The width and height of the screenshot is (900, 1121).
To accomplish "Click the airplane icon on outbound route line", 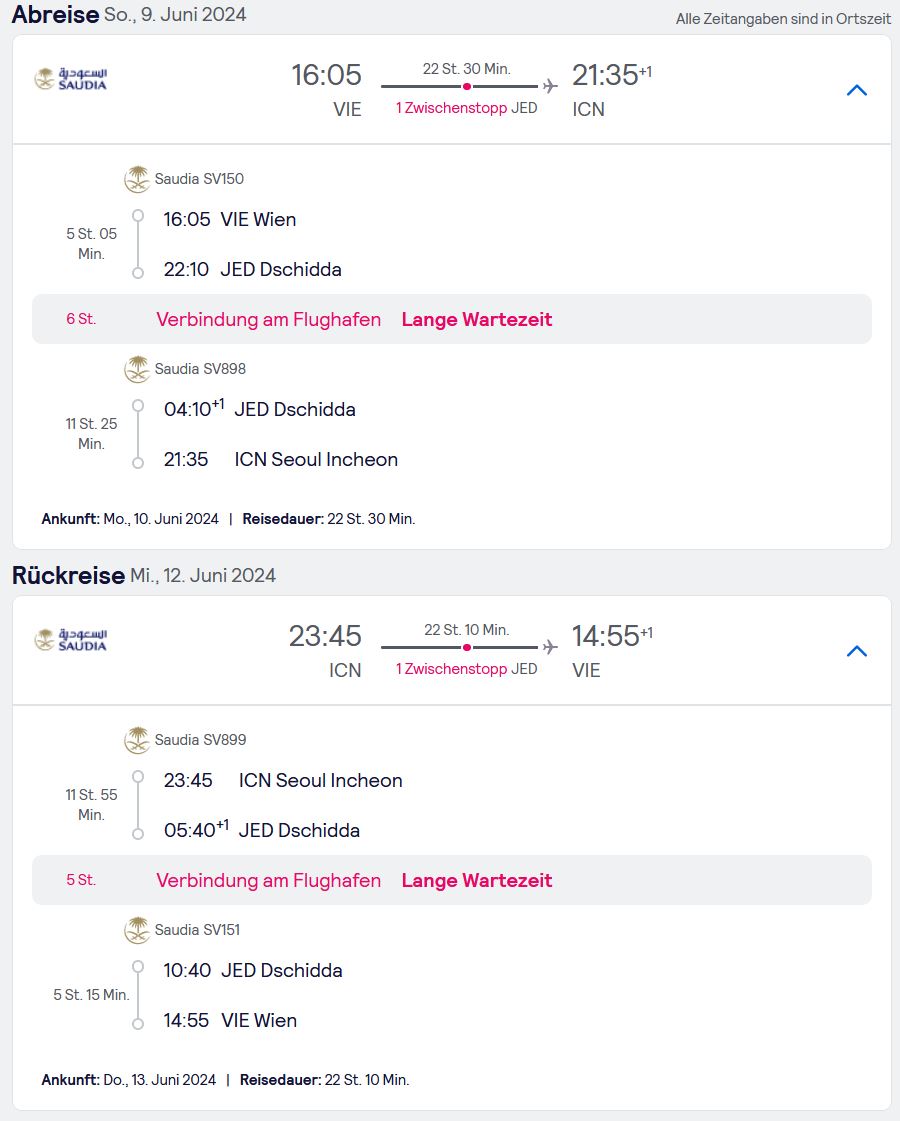I will (x=550, y=87).
